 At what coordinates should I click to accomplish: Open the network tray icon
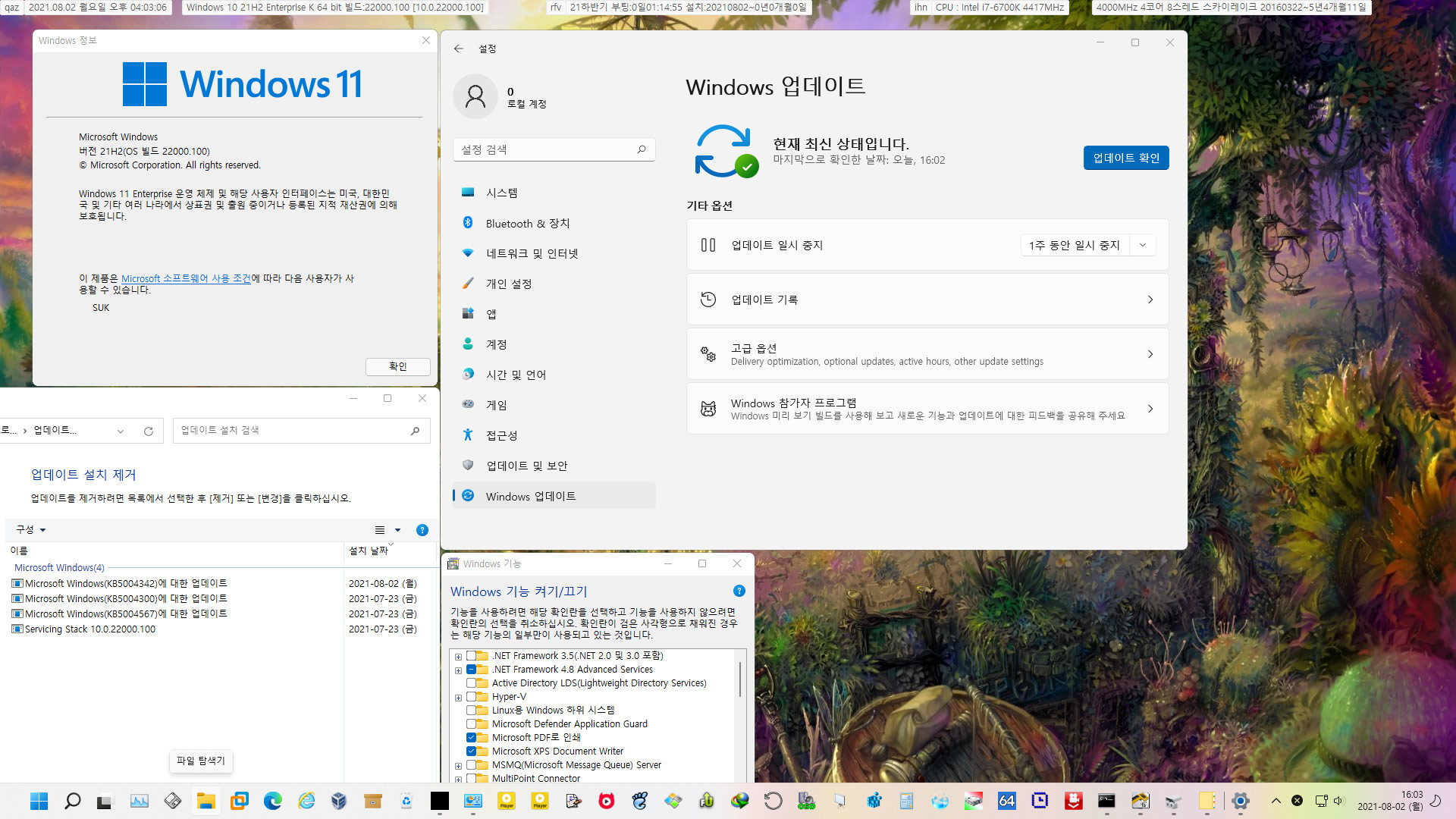[x=1321, y=801]
